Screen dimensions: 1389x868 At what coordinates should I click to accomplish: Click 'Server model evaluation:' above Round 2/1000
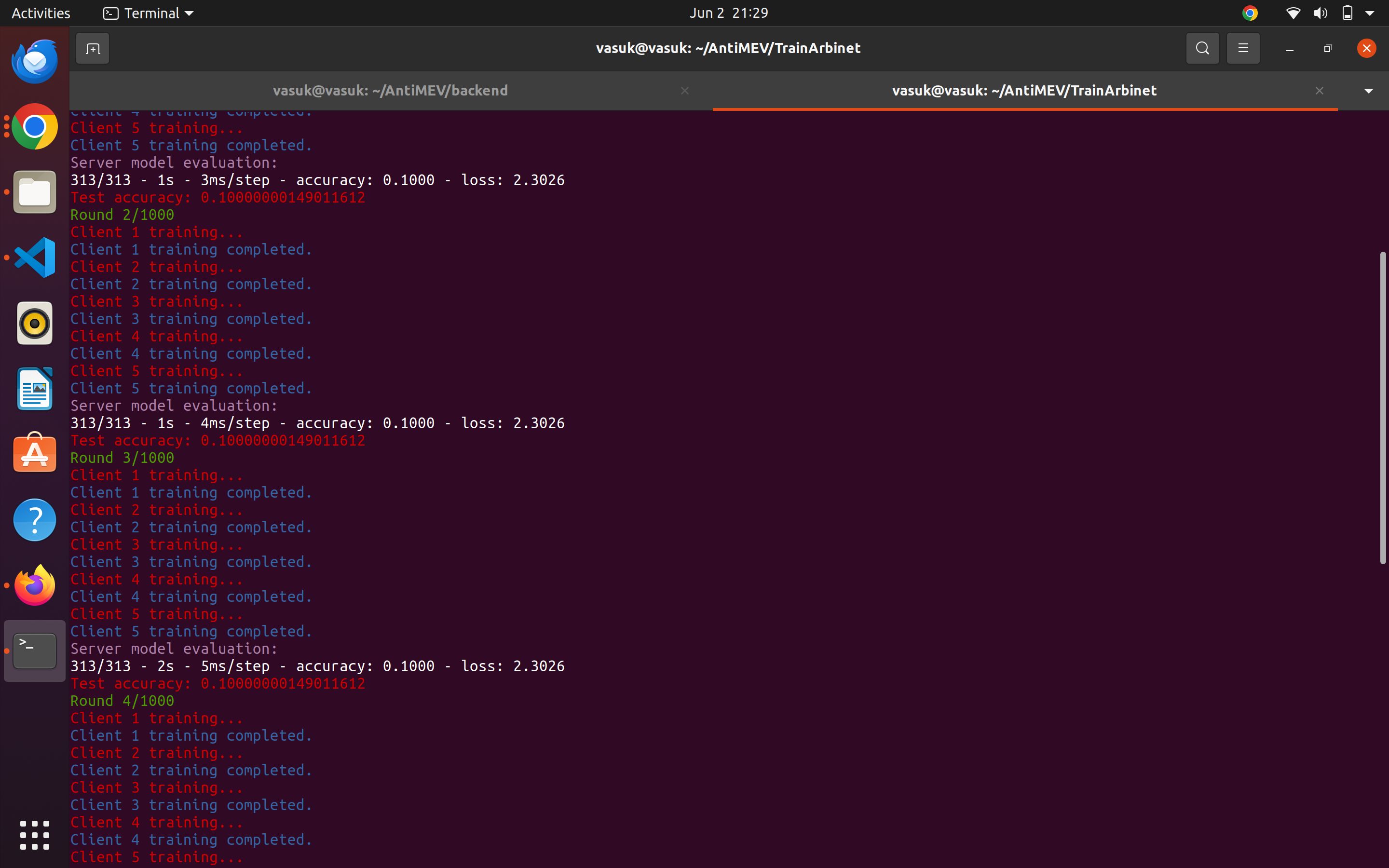click(174, 163)
